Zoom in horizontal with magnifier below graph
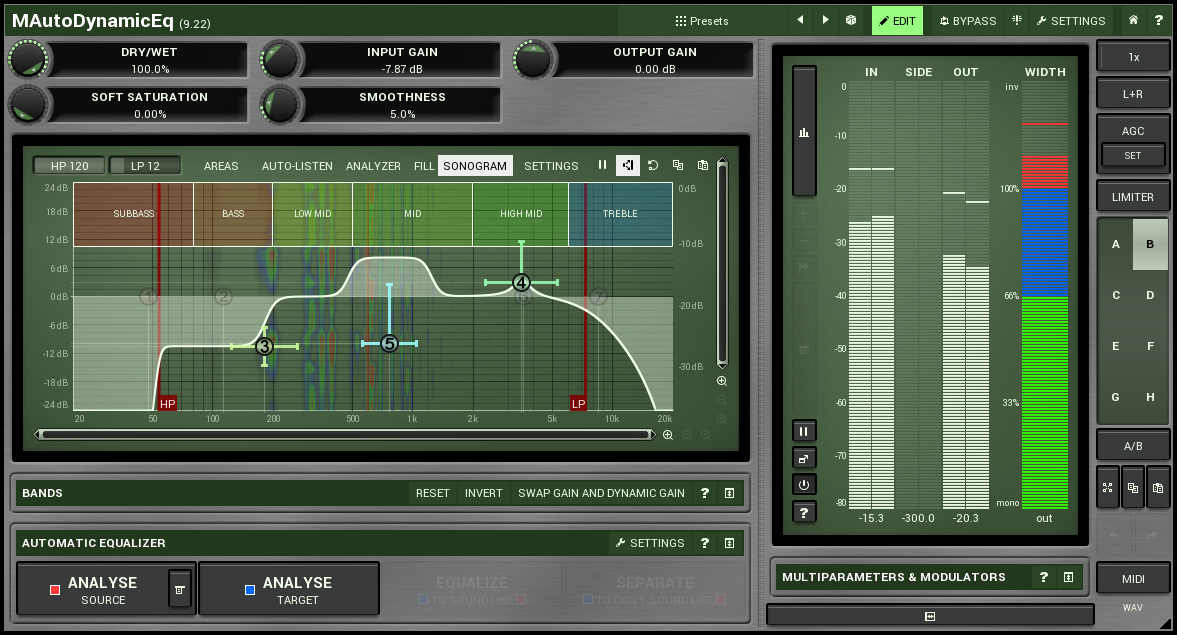Screen dimensions: 1177x635 tap(667, 435)
